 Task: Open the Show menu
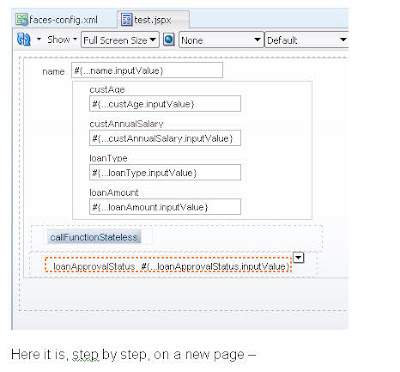(62, 40)
